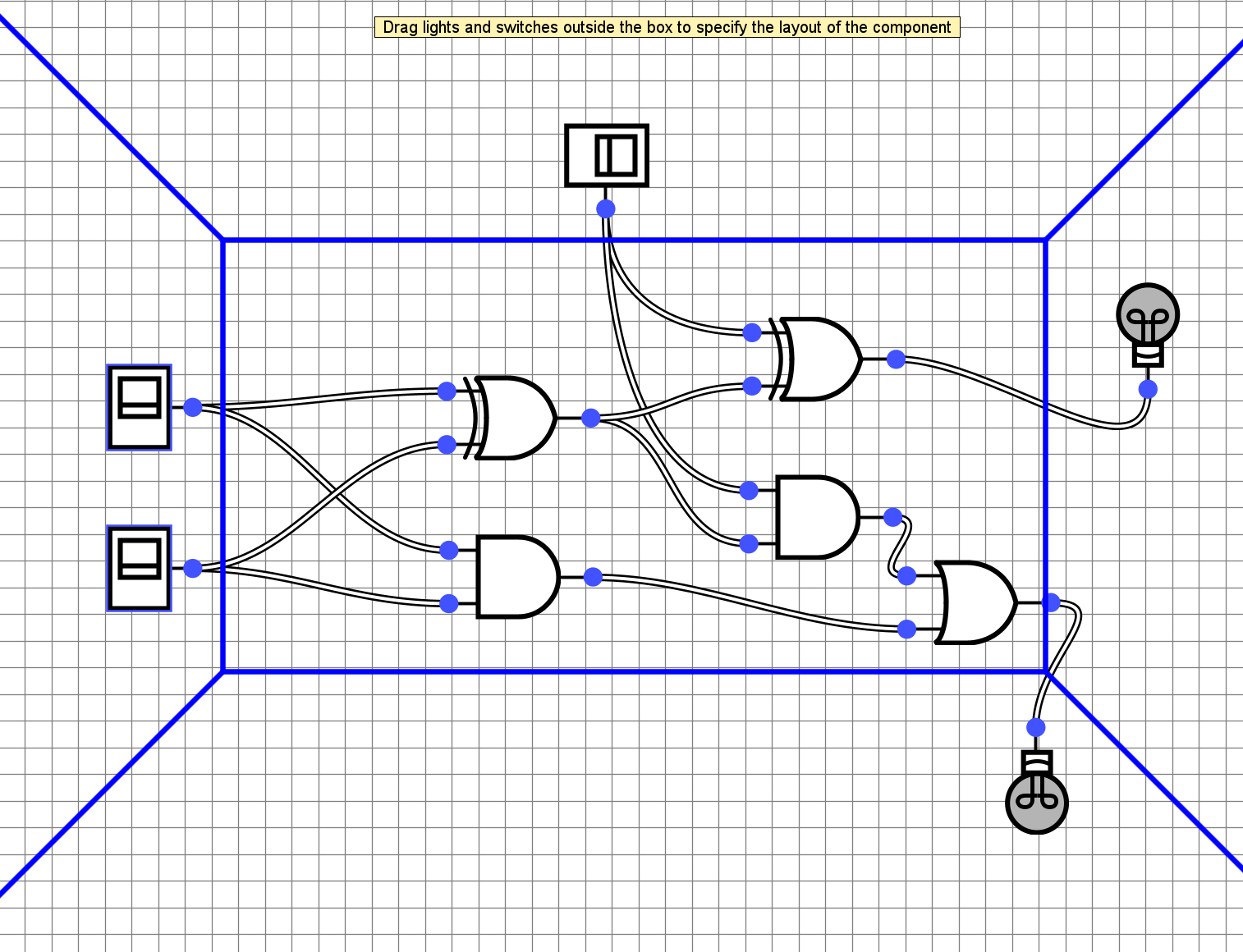The width and height of the screenshot is (1243, 952).
Task: Click the lower left AND gate's top input dot
Action: point(449,550)
